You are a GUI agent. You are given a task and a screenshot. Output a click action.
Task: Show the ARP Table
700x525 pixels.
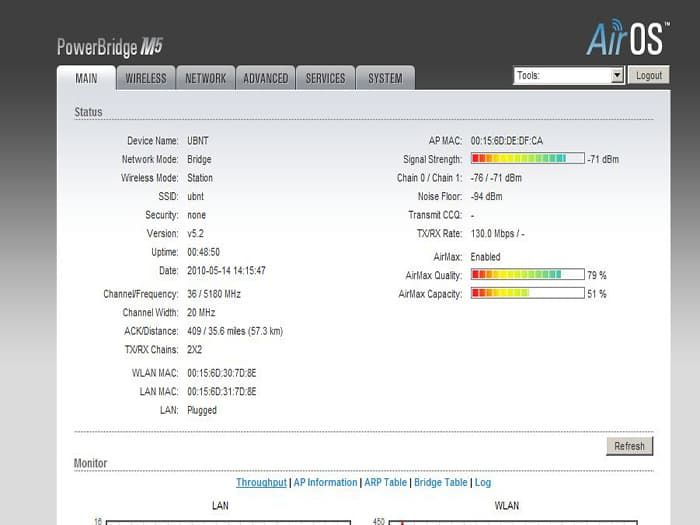pos(385,483)
